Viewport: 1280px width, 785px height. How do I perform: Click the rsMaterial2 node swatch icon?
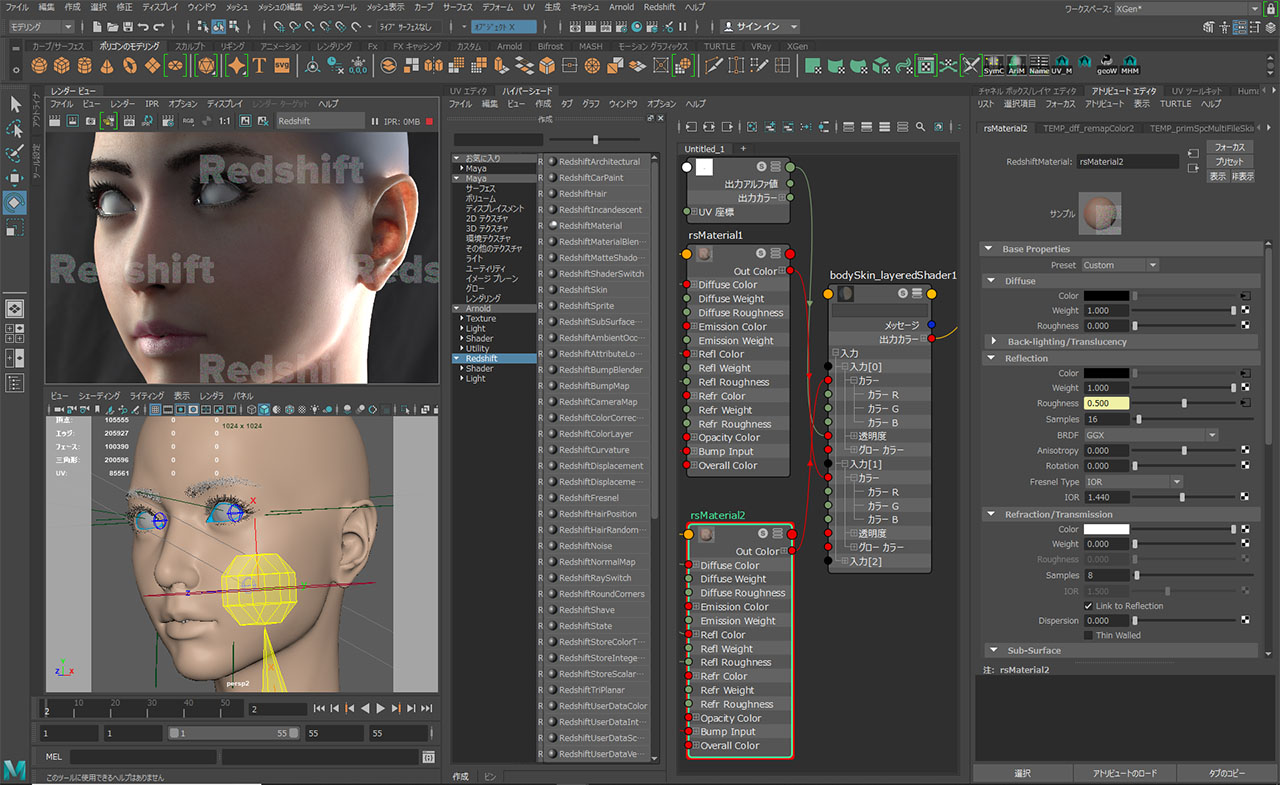pyautogui.click(x=705, y=536)
